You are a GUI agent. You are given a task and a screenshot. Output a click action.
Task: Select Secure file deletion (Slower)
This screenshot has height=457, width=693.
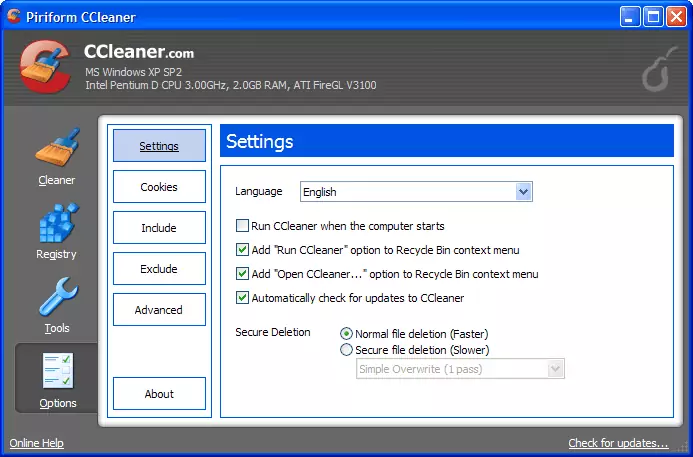(347, 350)
